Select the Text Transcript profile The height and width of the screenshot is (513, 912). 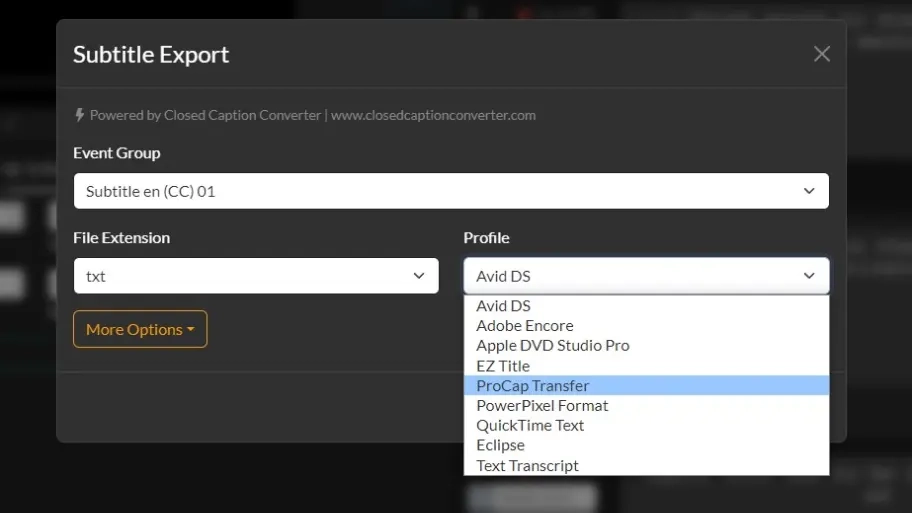pos(527,466)
